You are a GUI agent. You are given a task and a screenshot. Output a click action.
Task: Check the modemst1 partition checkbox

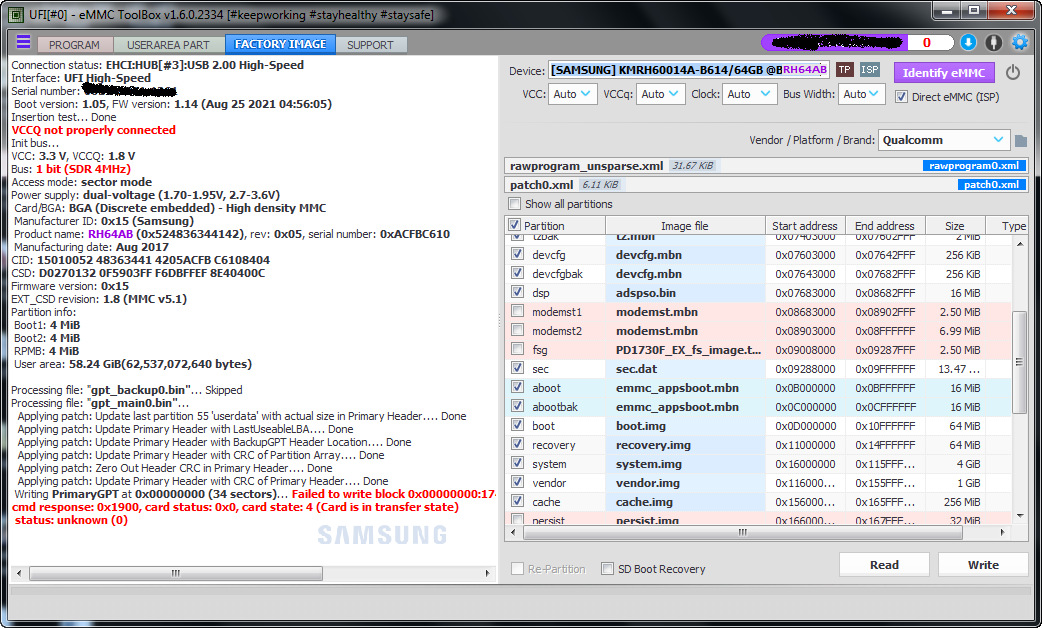click(x=517, y=312)
